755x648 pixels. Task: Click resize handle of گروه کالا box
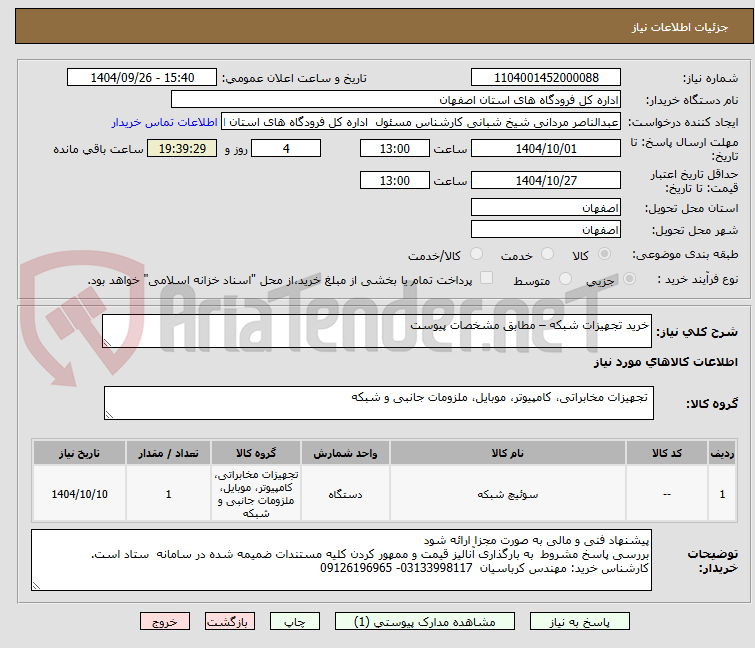coord(109,415)
